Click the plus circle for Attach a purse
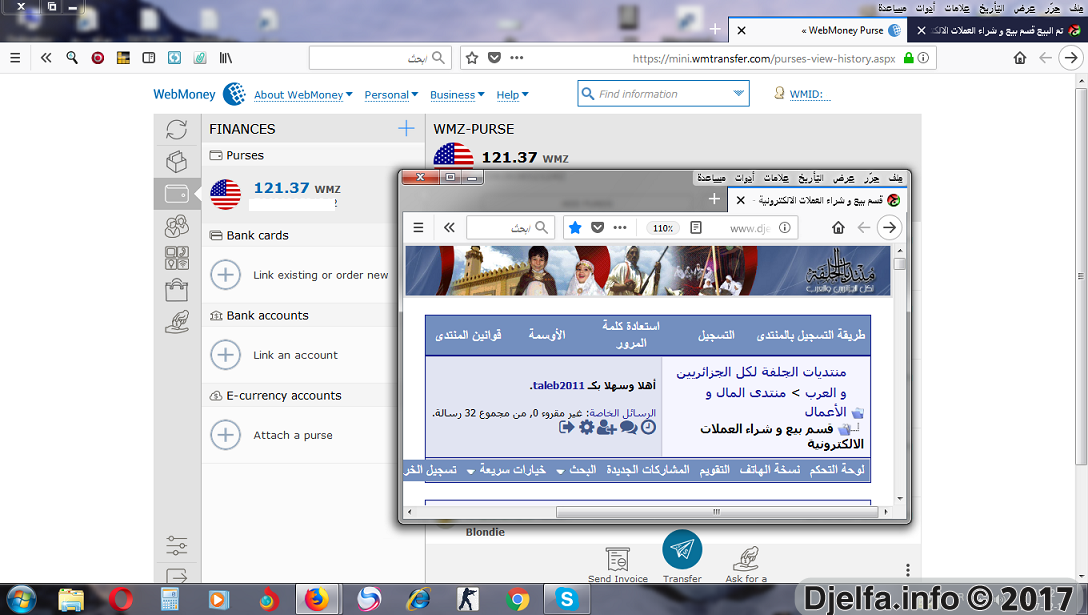Screen dimensions: 1088x615 tap(226, 435)
